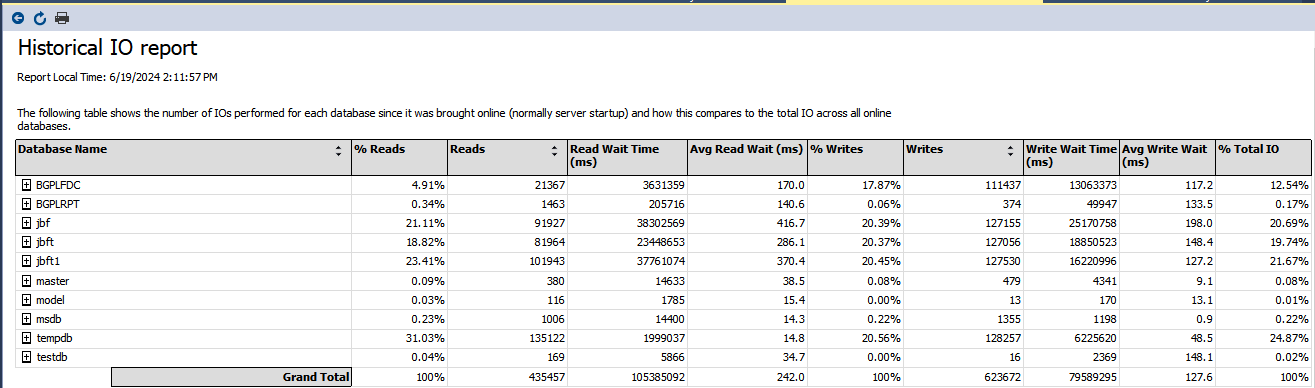Viewport: 1315px width, 388px height.
Task: Expand the BGPLFDC database row
Action: pyautogui.click(x=26, y=185)
